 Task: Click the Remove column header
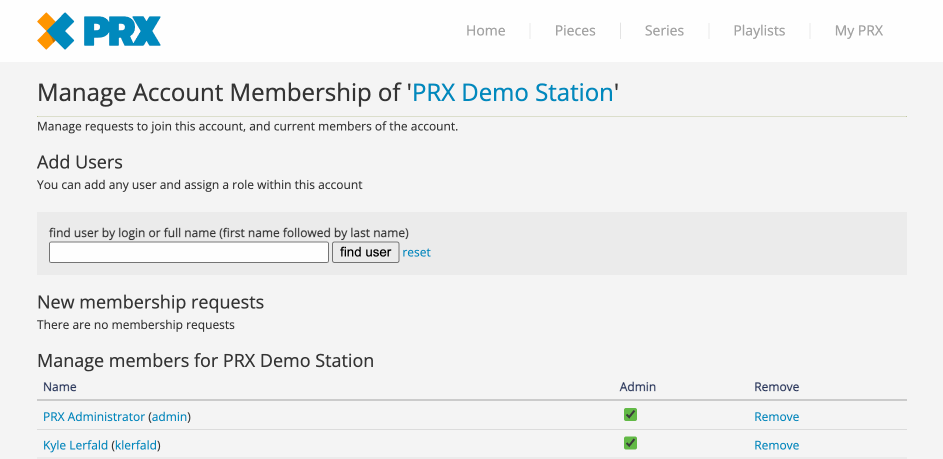[776, 387]
